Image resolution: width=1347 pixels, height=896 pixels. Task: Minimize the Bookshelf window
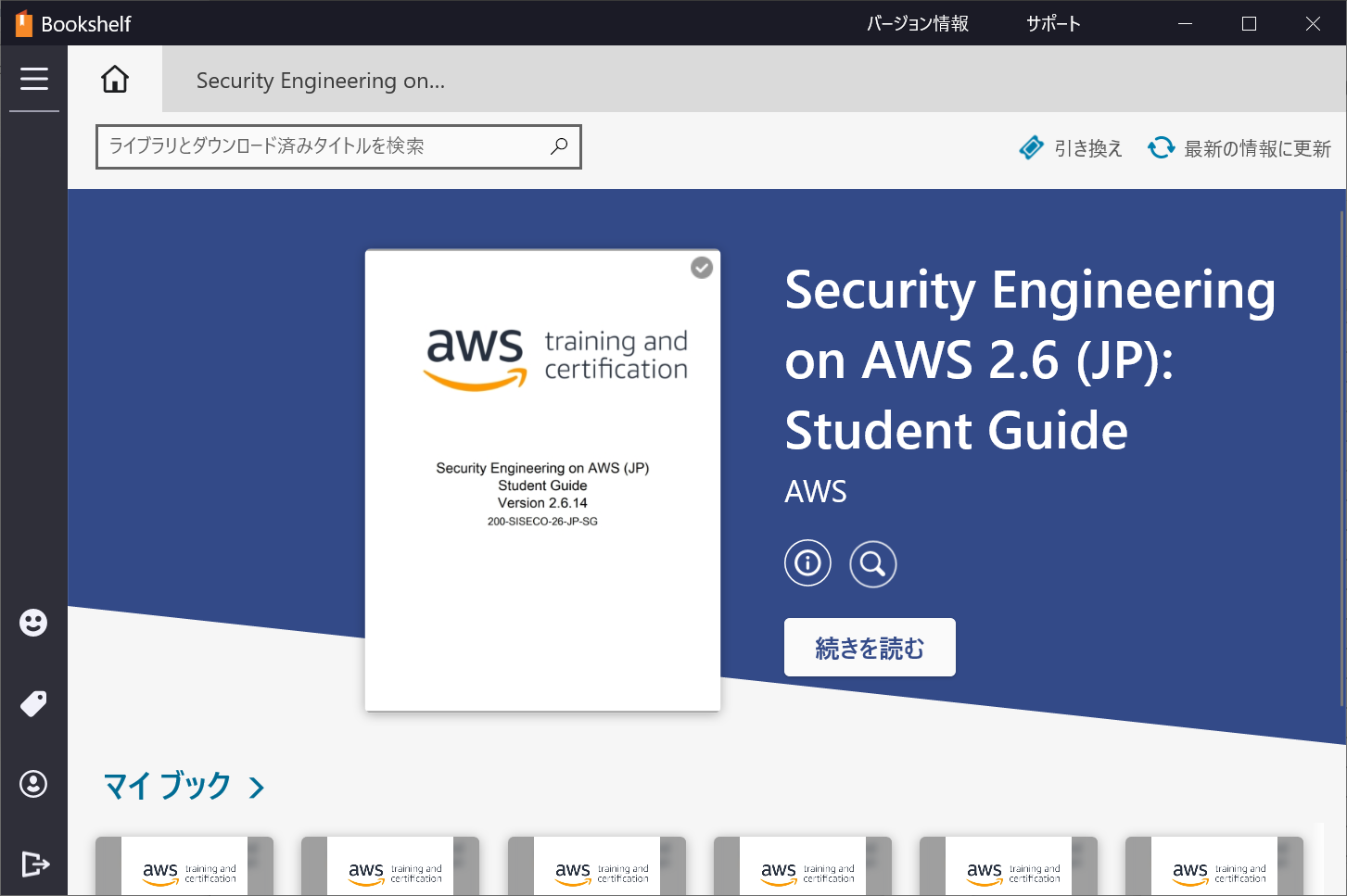[1185, 23]
